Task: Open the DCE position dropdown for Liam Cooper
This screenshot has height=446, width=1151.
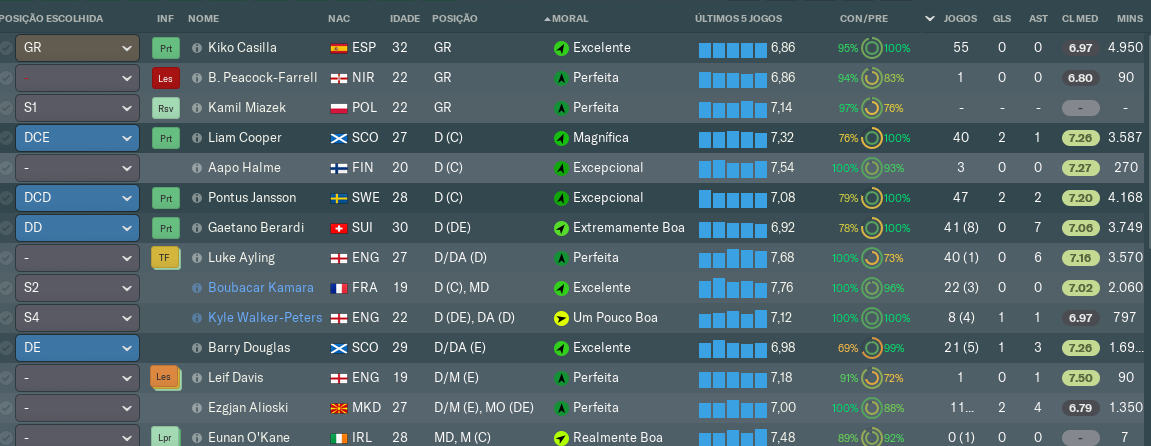Action: tap(77, 138)
